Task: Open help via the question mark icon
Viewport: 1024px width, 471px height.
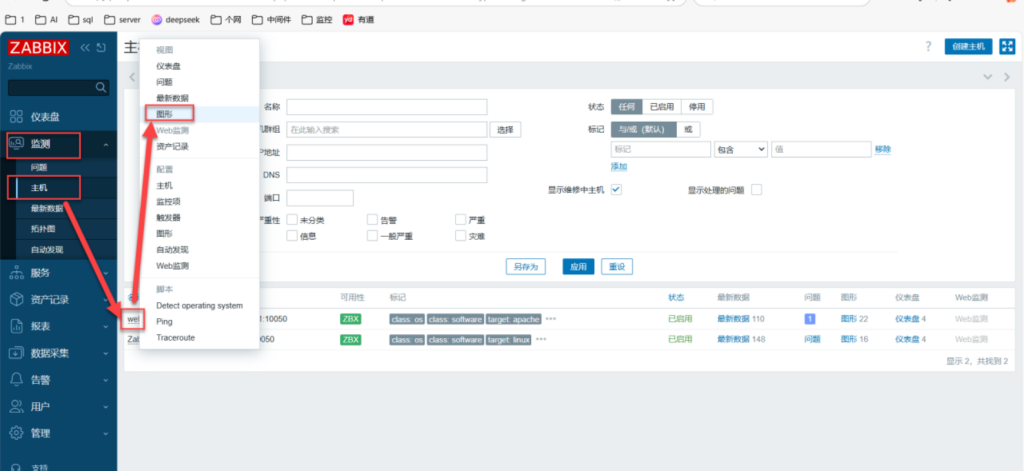Action: coord(928,46)
